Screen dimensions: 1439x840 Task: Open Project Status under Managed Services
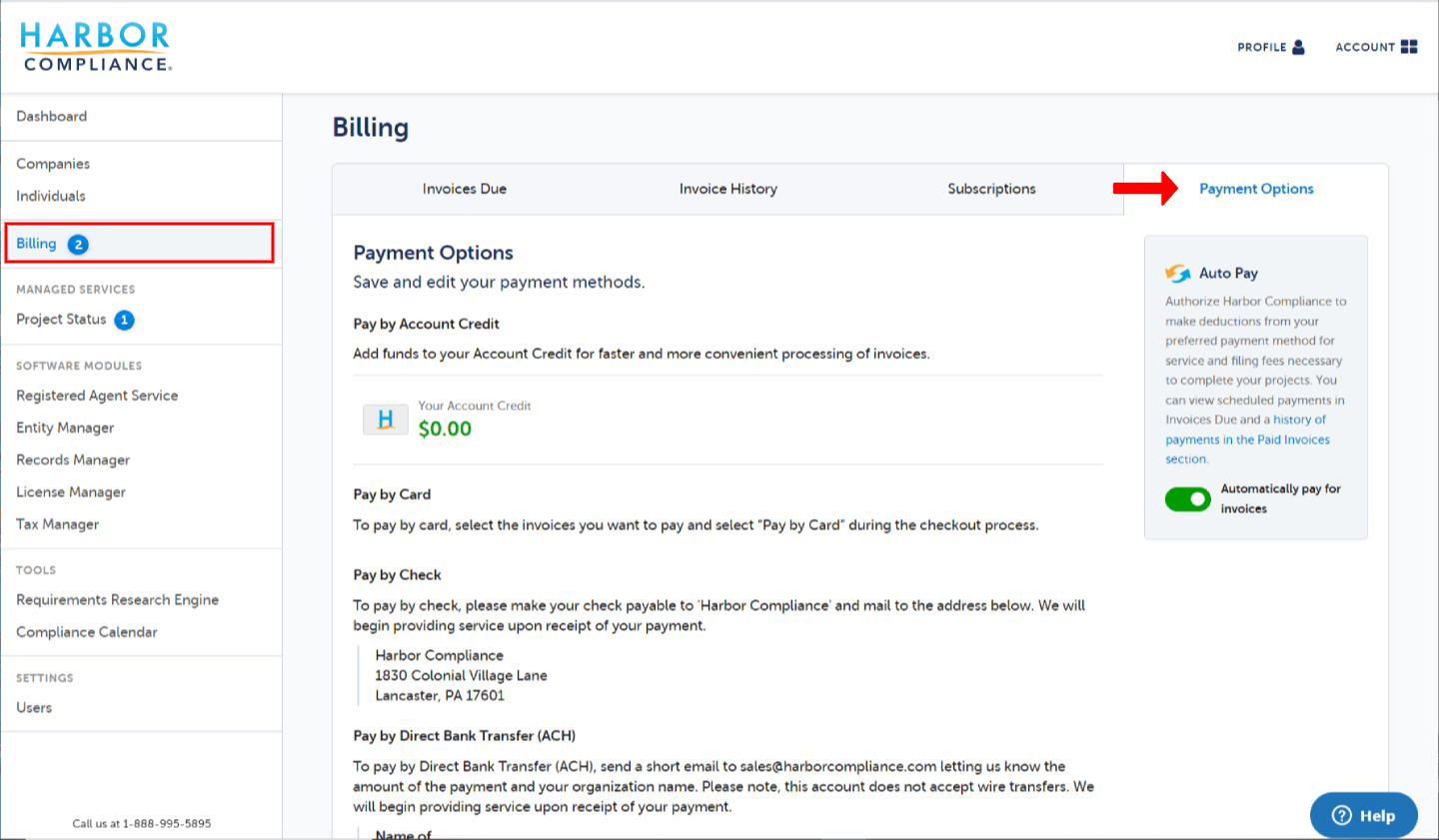point(61,320)
